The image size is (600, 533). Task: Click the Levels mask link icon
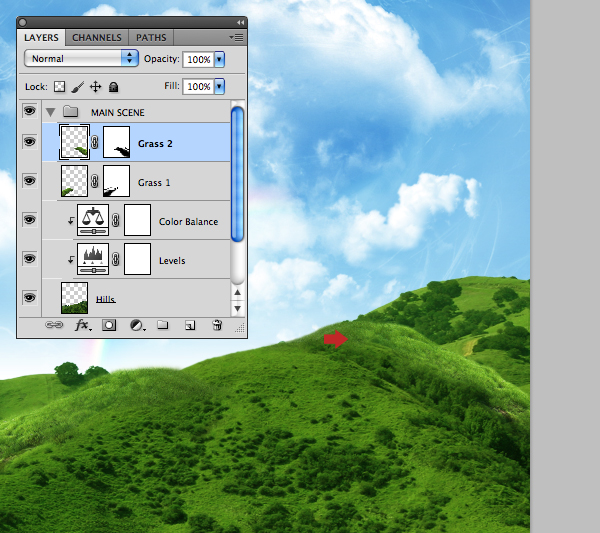(x=116, y=259)
